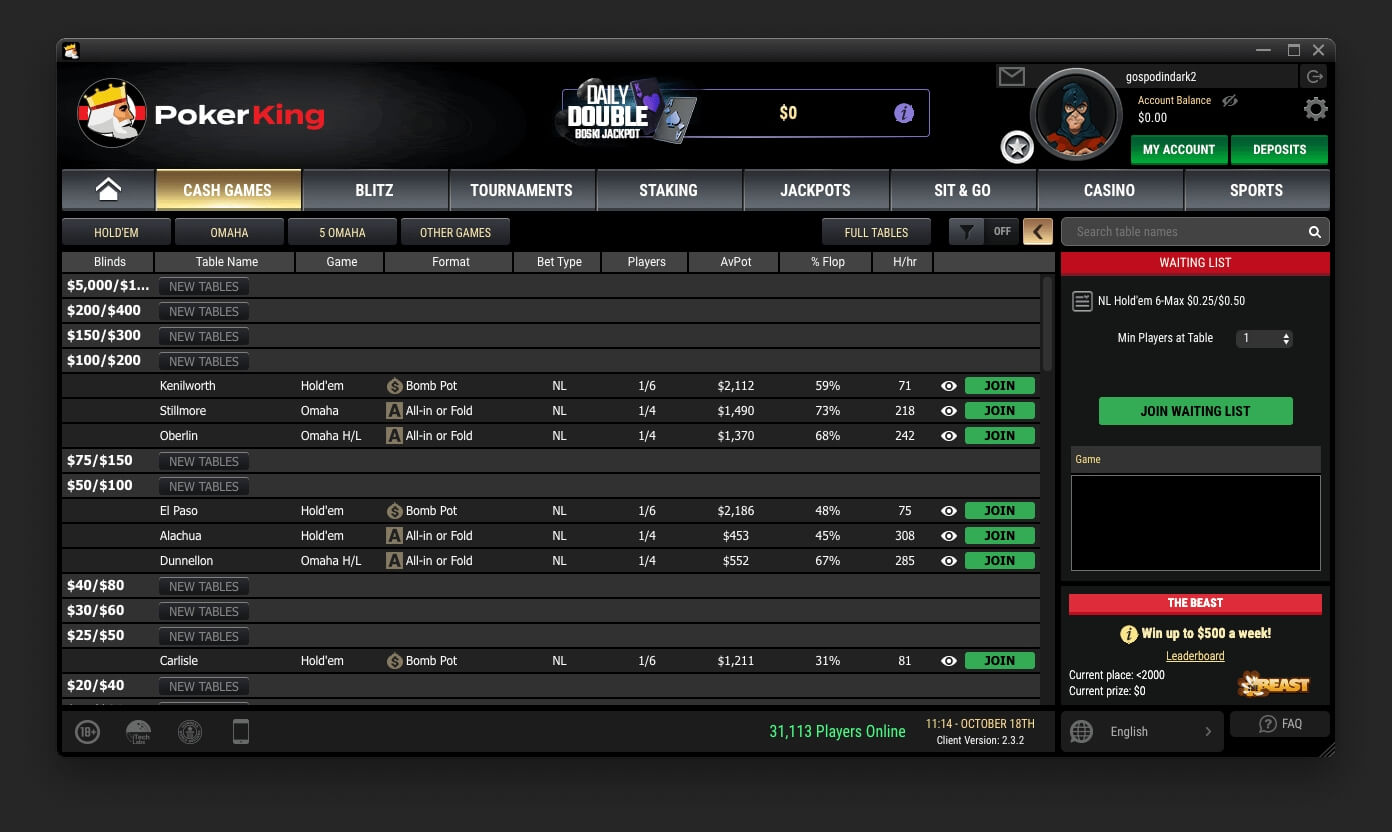Image resolution: width=1392 pixels, height=832 pixels.
Task: Click the round gaming seal icon
Action: pyautogui.click(x=189, y=733)
